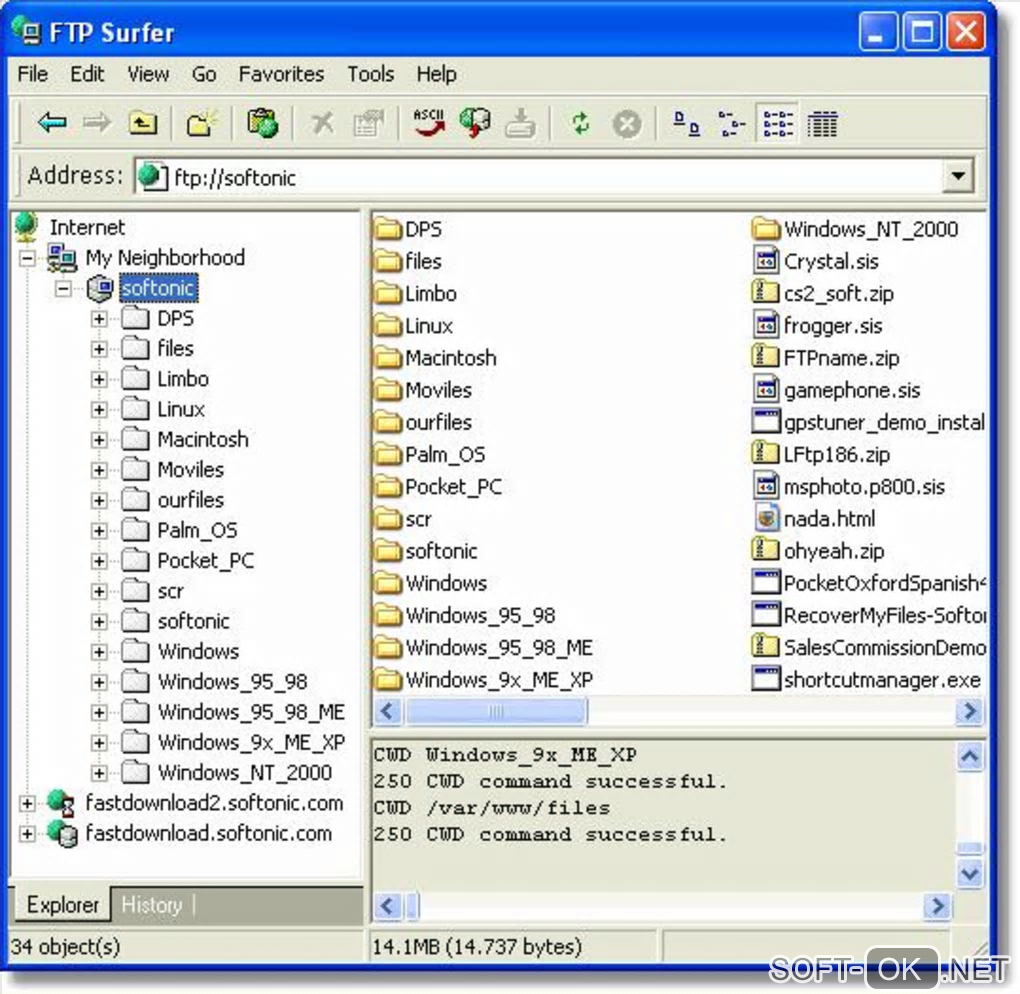This screenshot has width=1020, height=994.
Task: Open the Go menu
Action: point(204,74)
